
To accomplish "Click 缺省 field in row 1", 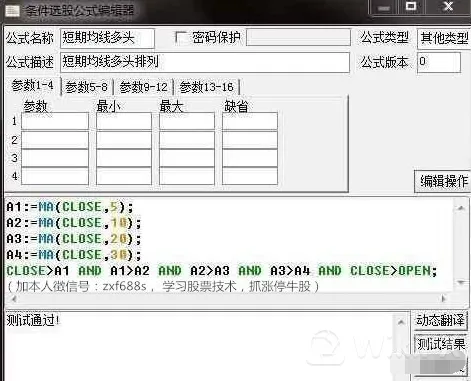I will coord(250,121).
